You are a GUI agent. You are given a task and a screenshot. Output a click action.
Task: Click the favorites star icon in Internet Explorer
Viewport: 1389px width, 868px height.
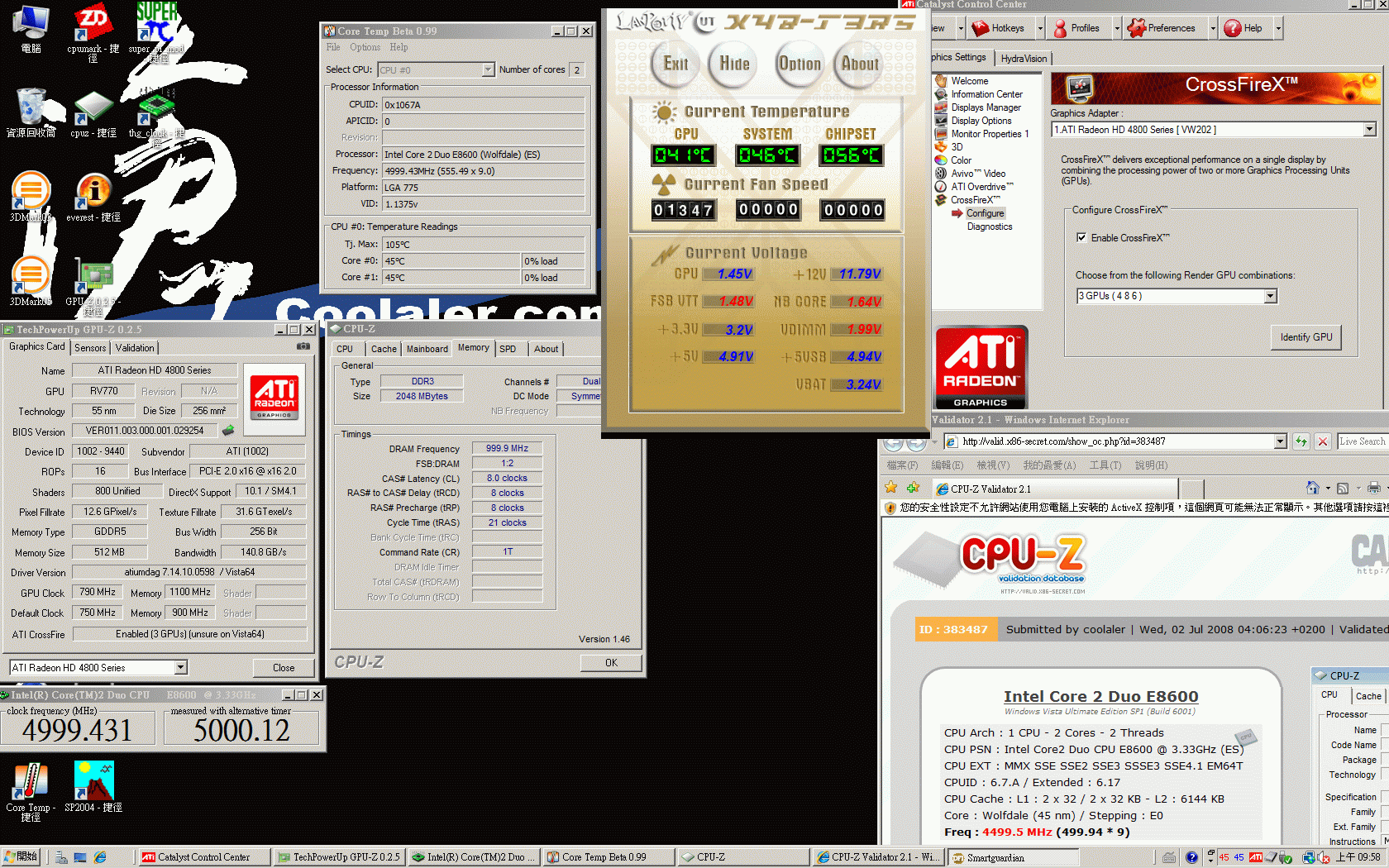point(890,488)
